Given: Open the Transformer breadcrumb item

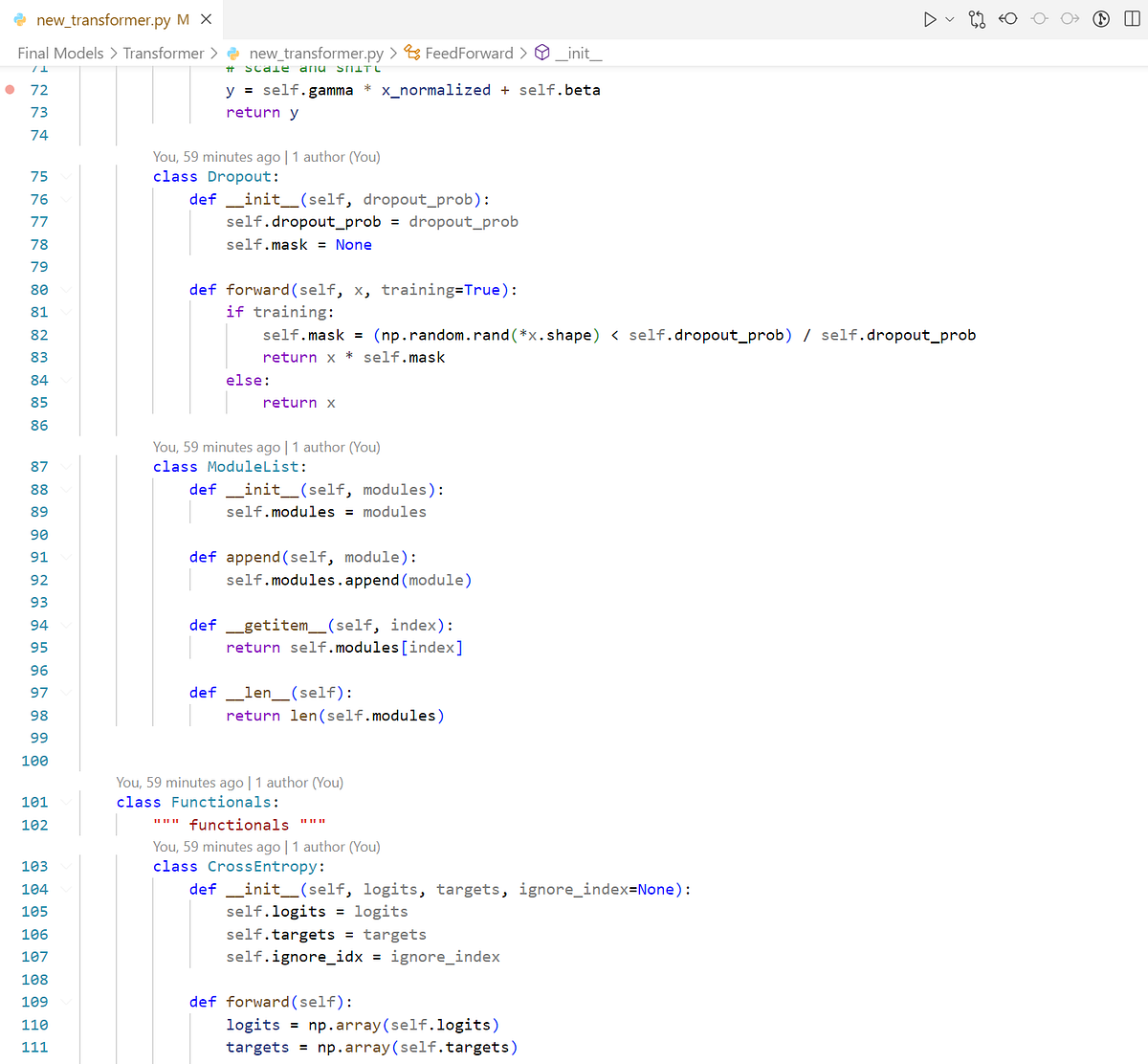Looking at the screenshot, I should click(164, 54).
